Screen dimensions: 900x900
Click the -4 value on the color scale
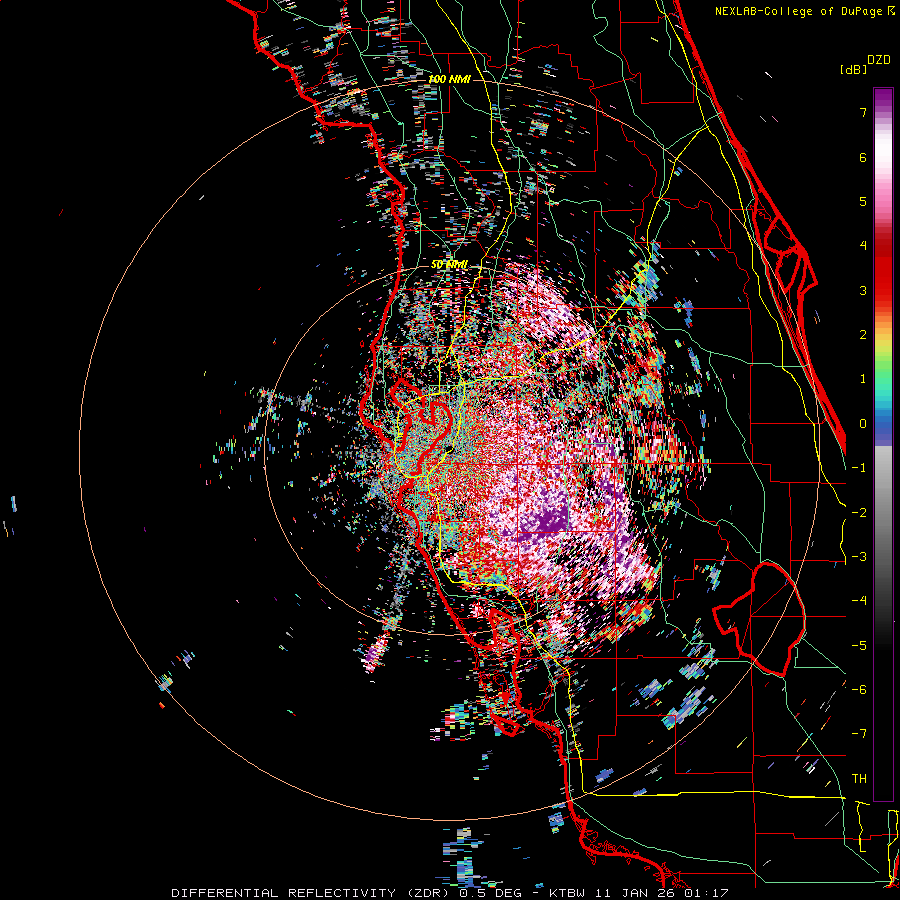[x=859, y=601]
